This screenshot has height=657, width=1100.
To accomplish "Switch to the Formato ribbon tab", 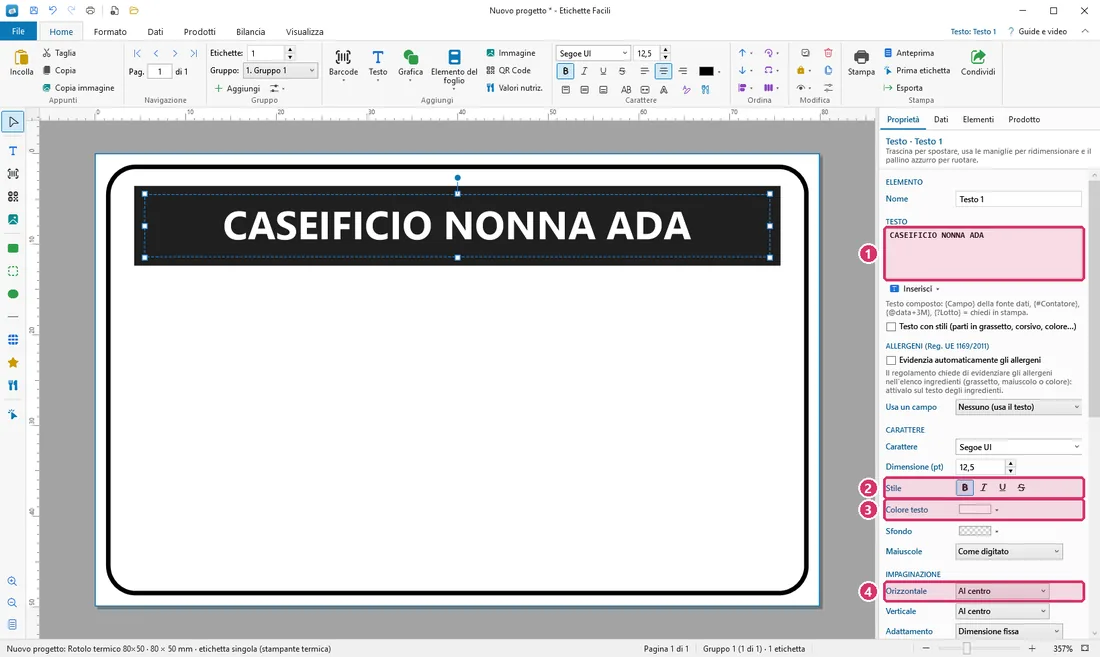I will 110,32.
